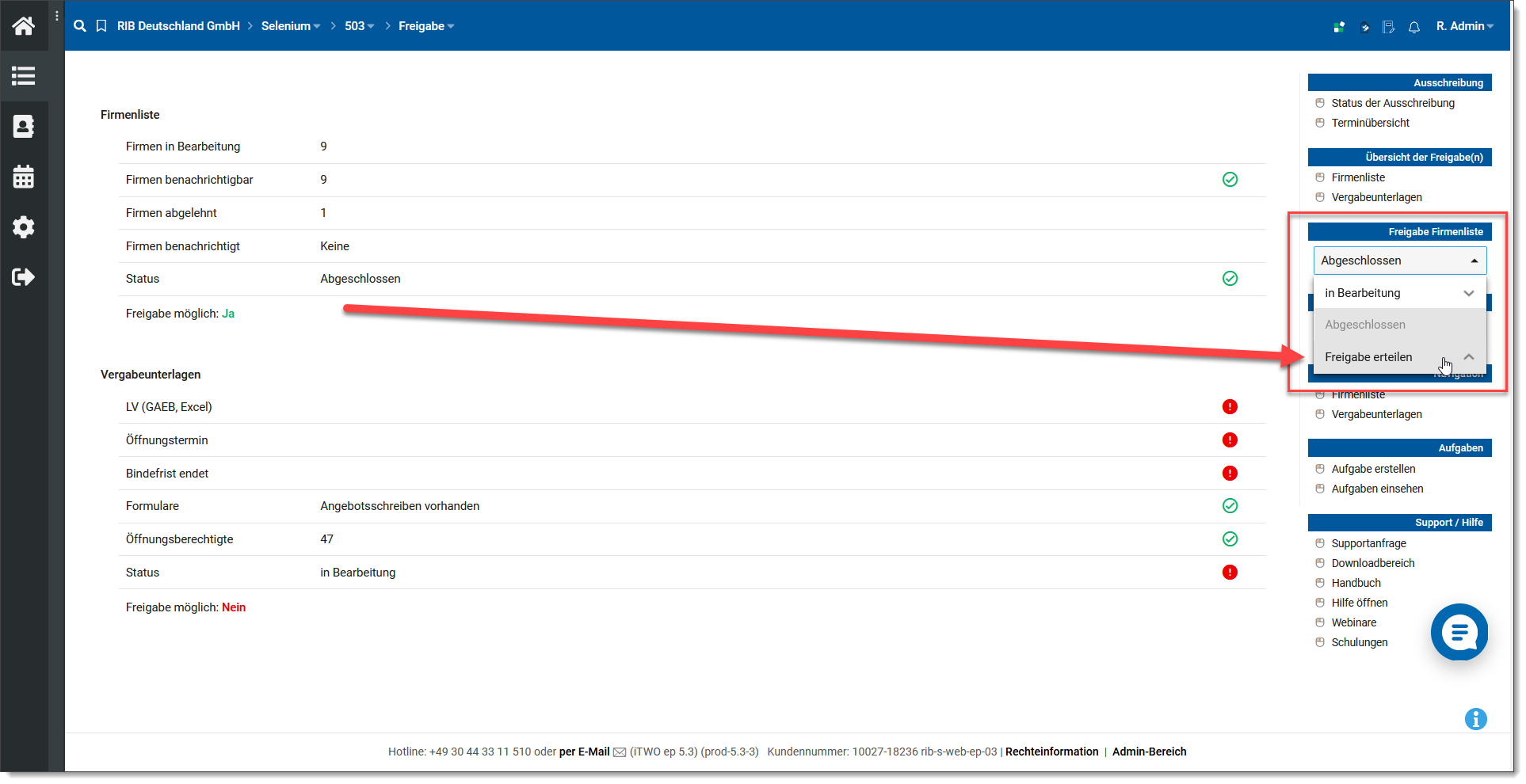Click Hilfe öffnen link

[1360, 603]
